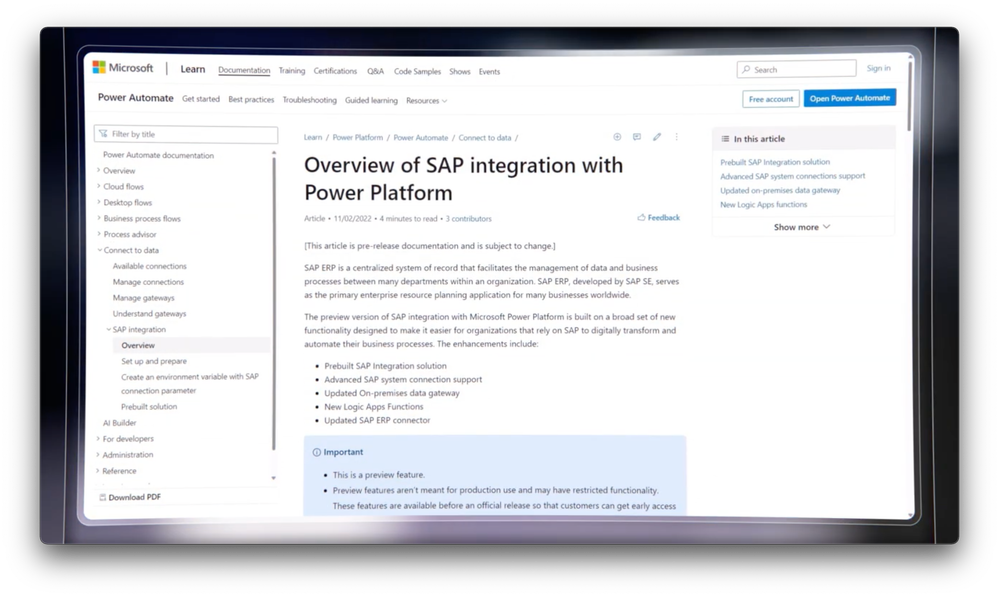Viewport: 999px width, 597px height.
Task: Expand the Overview tree node
Action: point(98,170)
